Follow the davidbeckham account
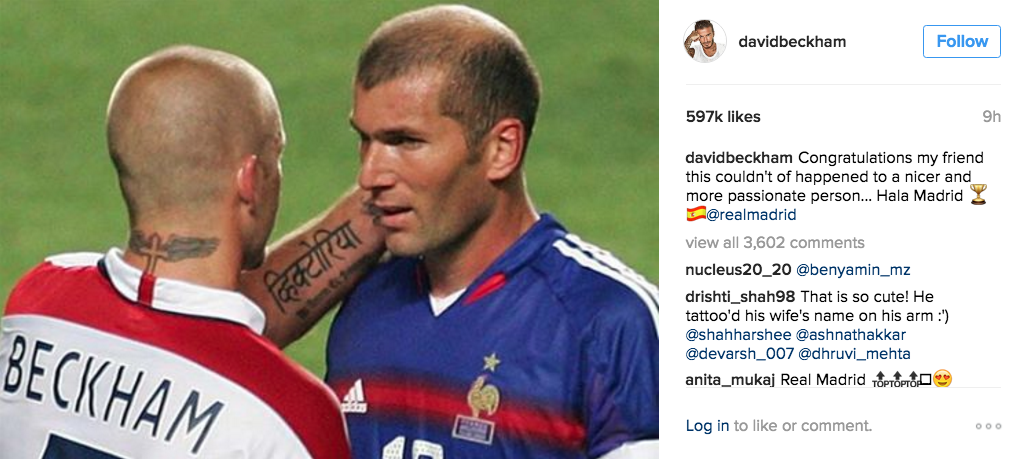Image resolution: width=1011 pixels, height=459 pixels. 962,41
